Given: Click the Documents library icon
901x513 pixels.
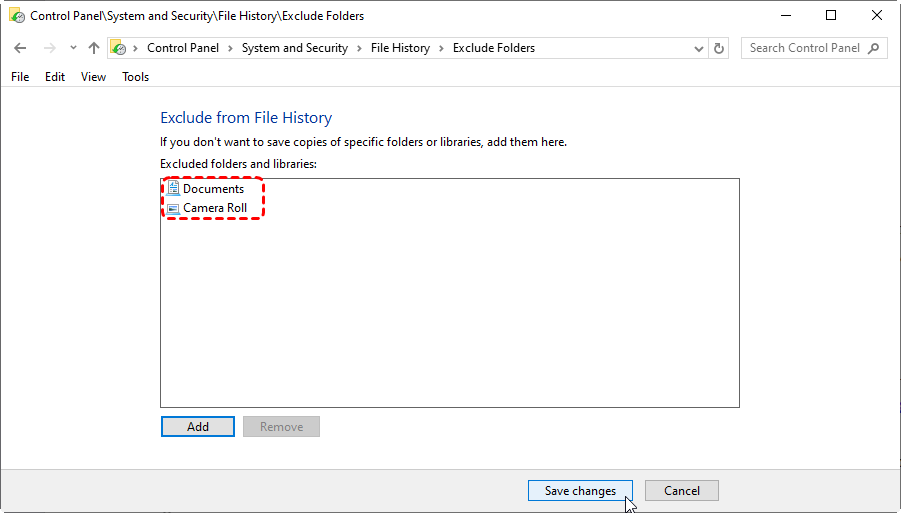Looking at the screenshot, I should (x=173, y=189).
